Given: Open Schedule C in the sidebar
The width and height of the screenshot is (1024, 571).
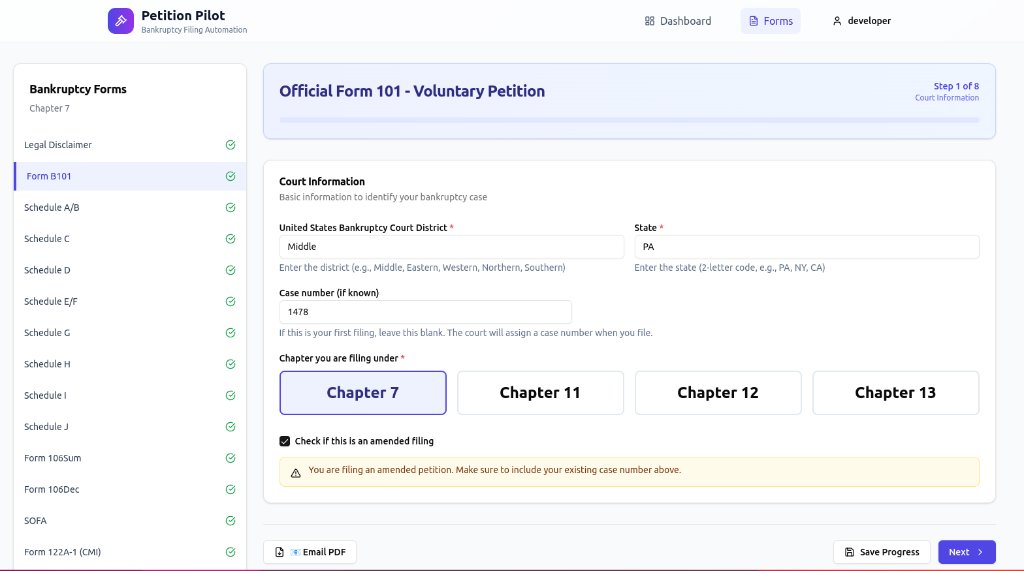Looking at the screenshot, I should tap(130, 239).
